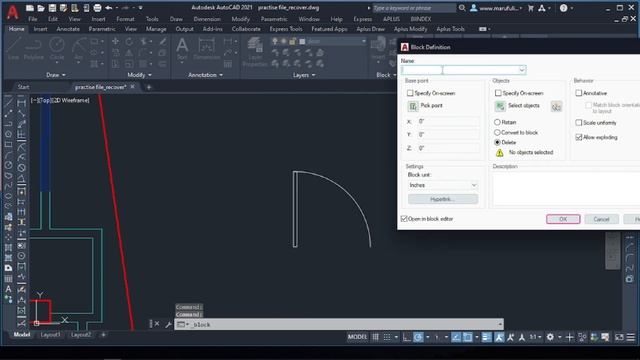Select the Arc tool in Draw panel
Screen dimensions: 640x360
[x=79, y=49]
